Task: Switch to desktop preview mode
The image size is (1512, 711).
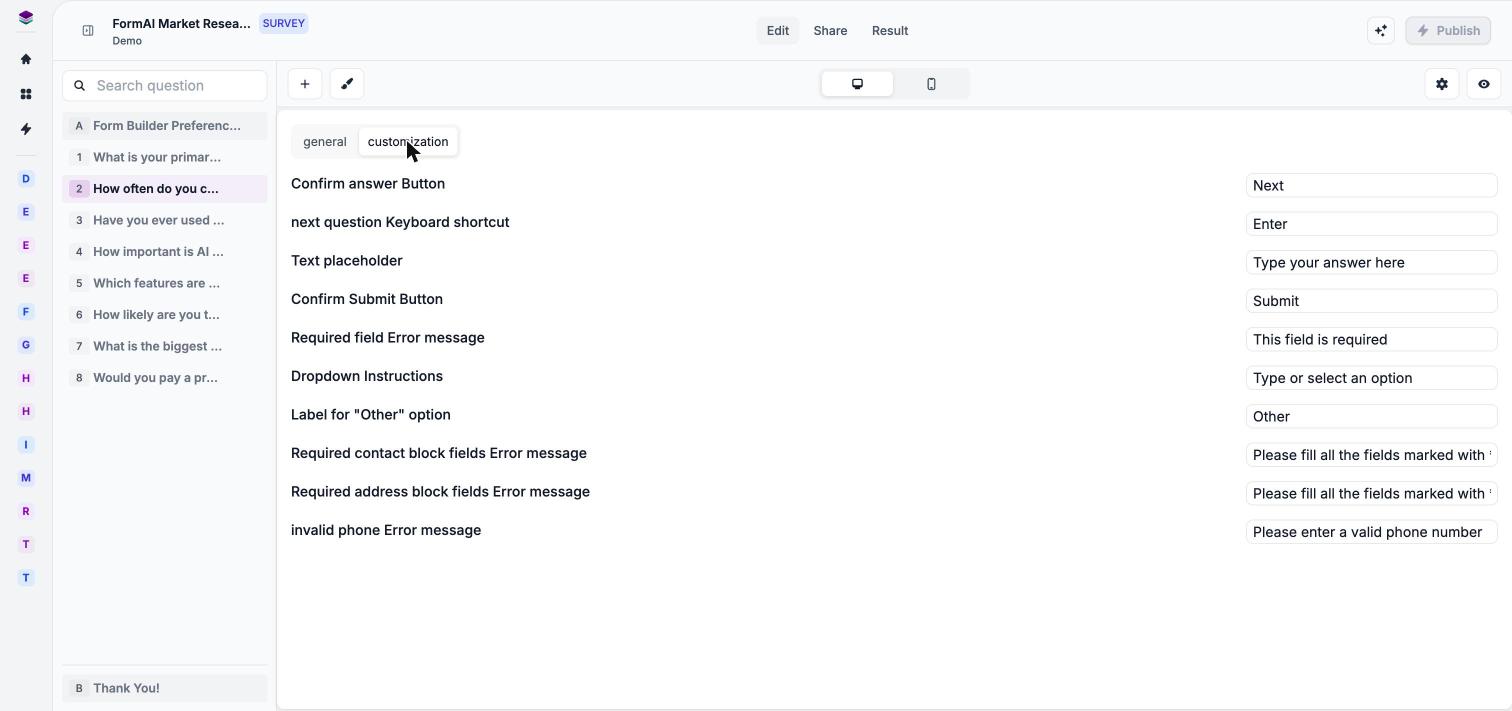Action: coord(857,84)
